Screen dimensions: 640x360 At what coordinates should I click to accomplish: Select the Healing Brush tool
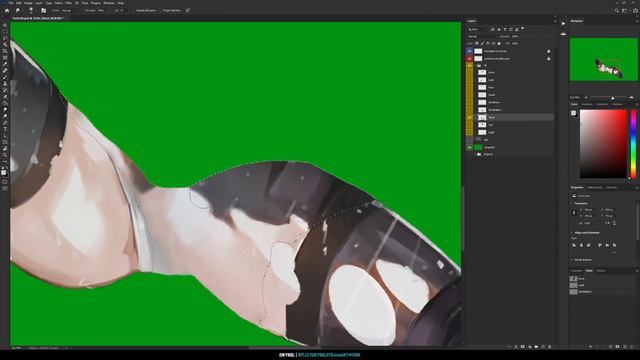5,71
